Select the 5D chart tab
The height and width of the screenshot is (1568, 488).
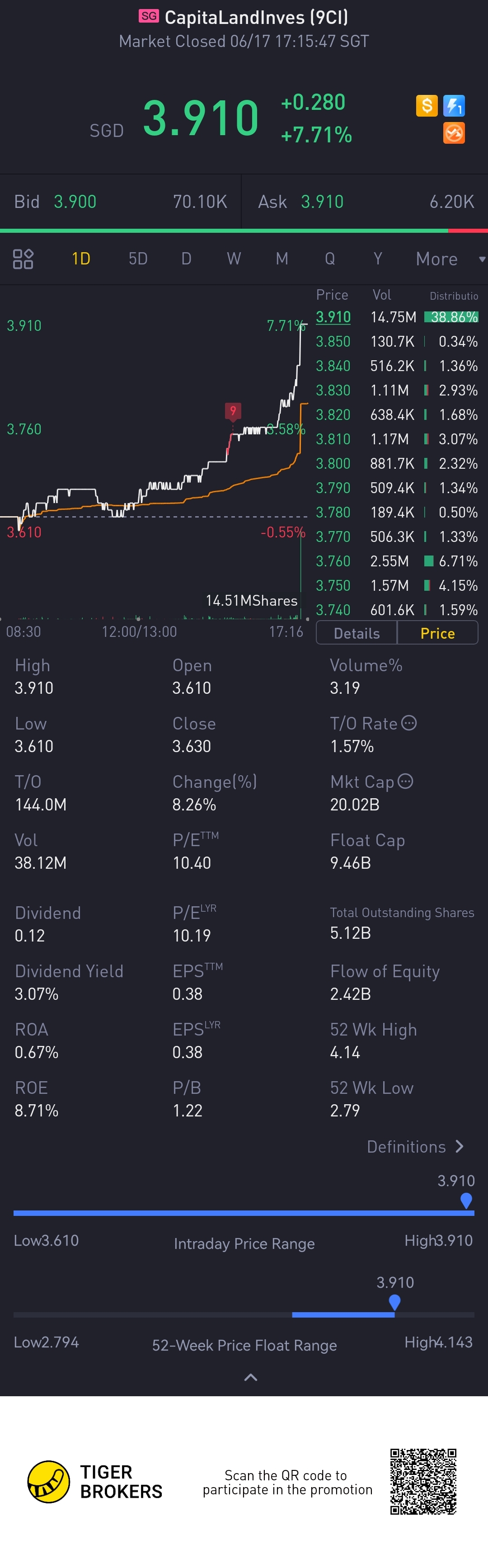click(x=138, y=259)
